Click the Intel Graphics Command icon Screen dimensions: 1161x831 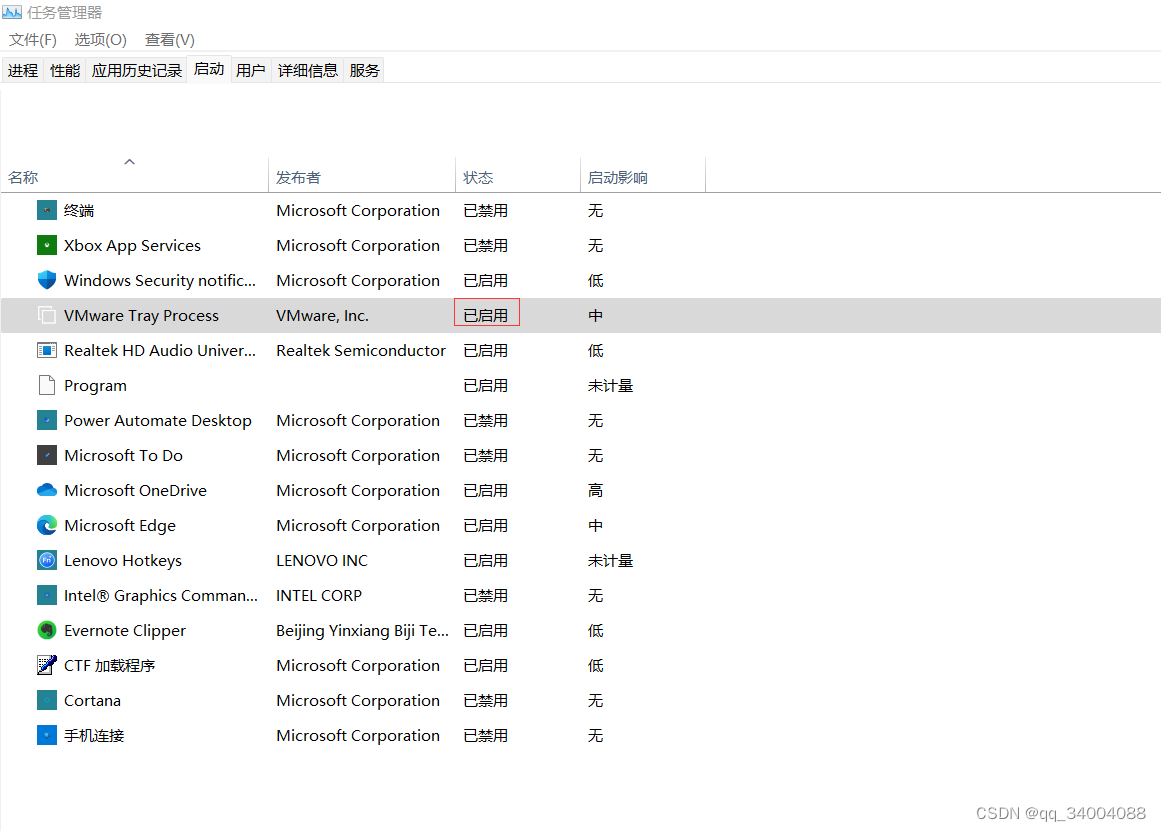point(47,595)
